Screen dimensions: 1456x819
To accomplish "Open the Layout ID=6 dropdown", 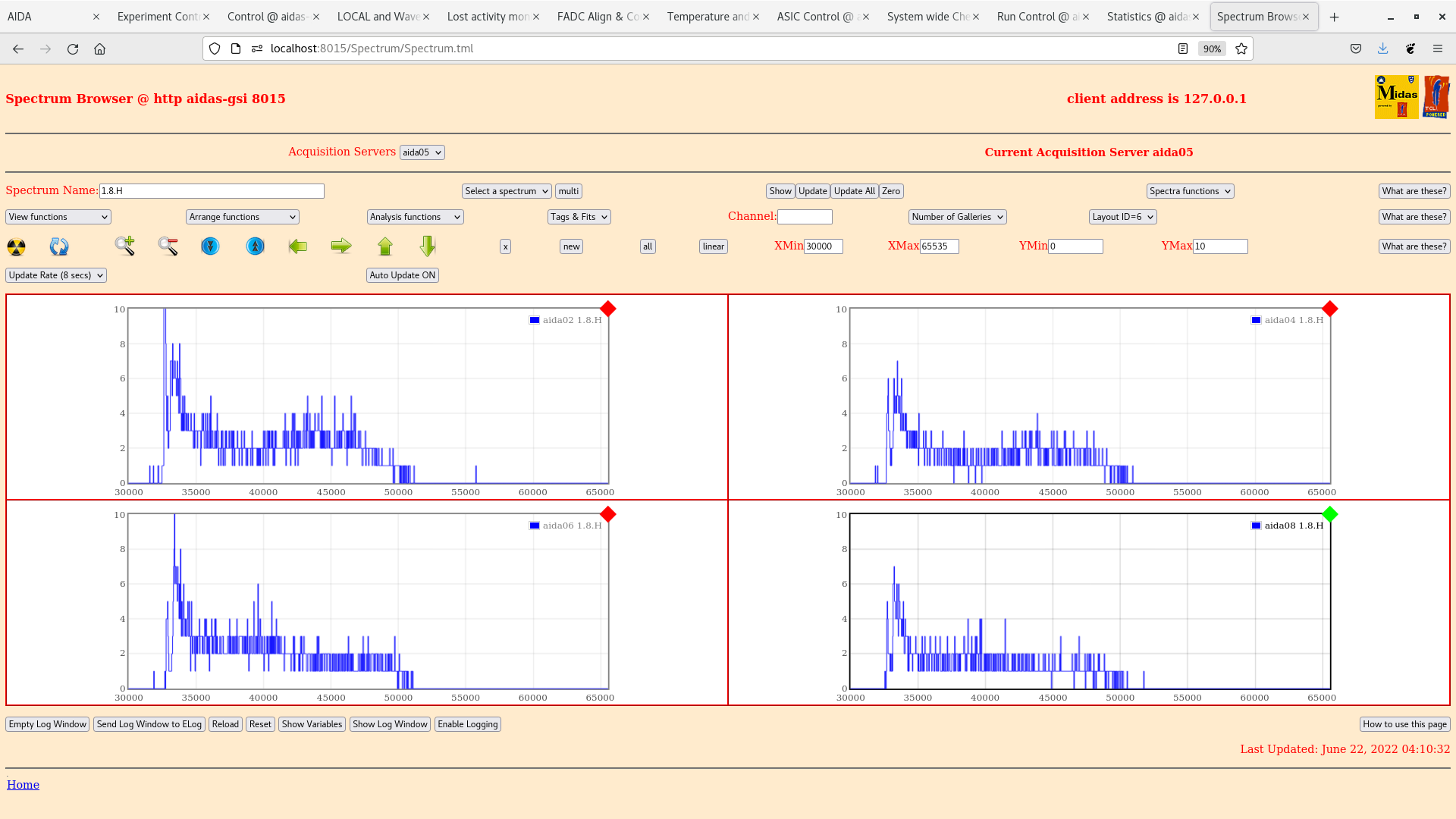I will click(x=1122, y=217).
